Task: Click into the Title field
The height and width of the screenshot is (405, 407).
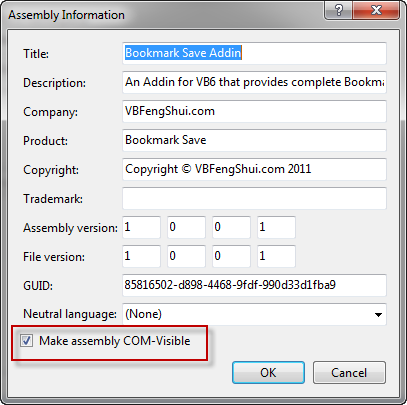Action: (254, 53)
